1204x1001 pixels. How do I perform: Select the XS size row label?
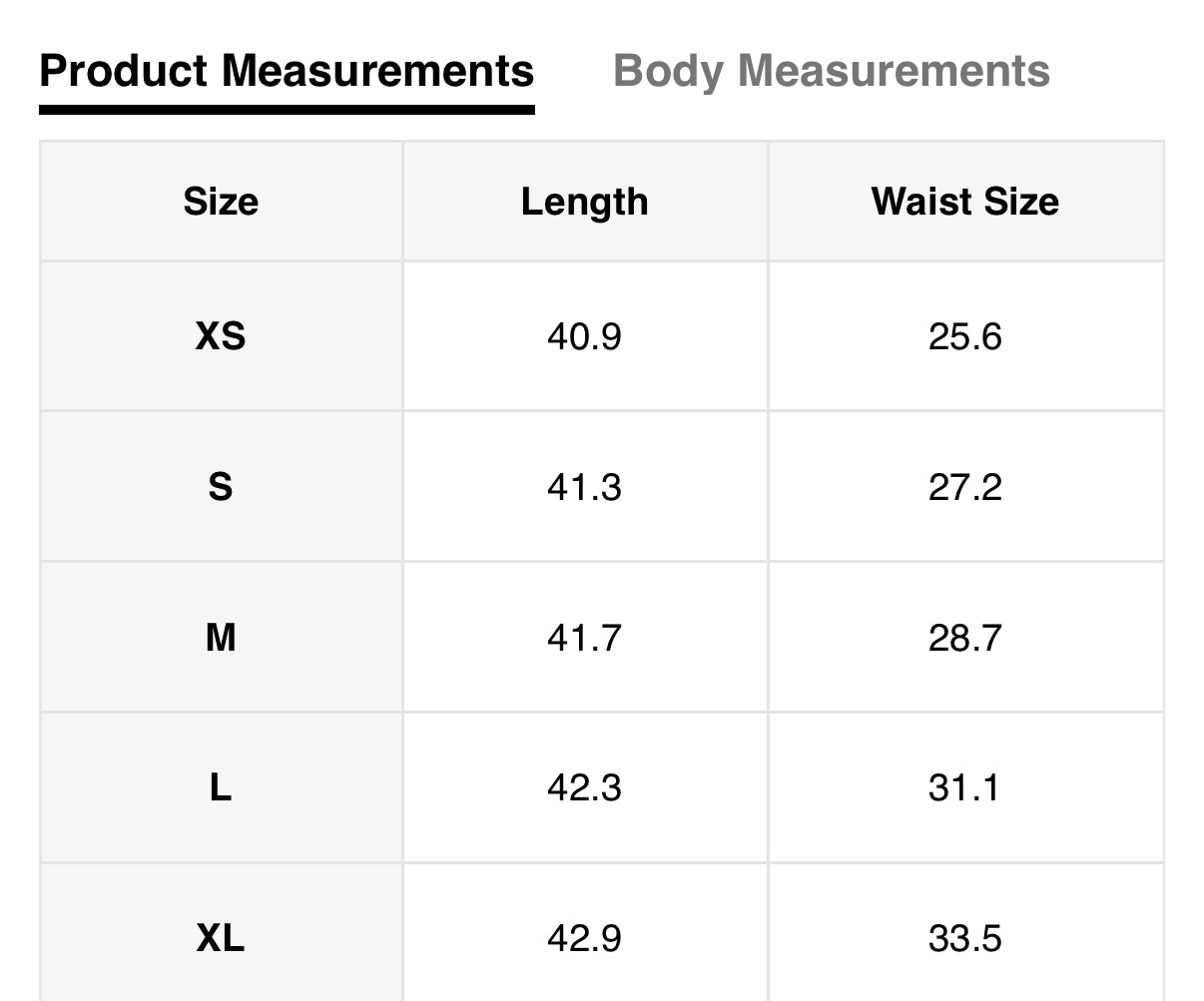[221, 336]
